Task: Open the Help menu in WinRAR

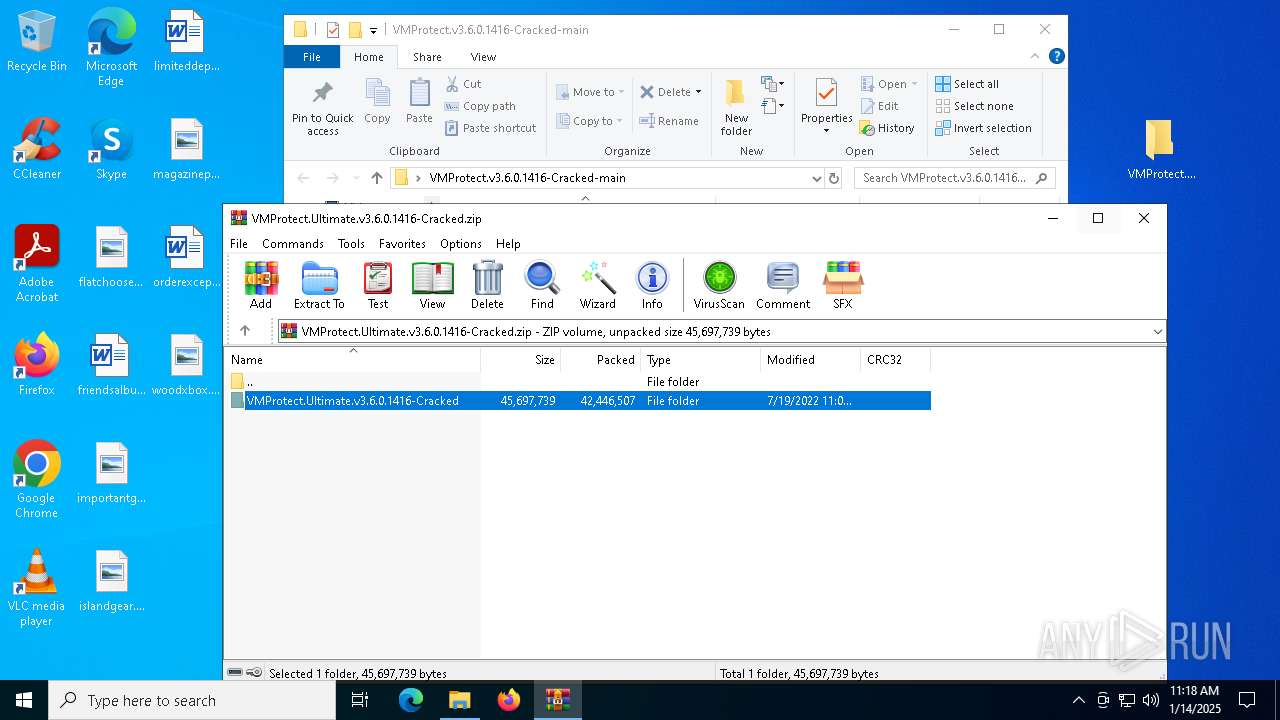Action: click(x=508, y=243)
